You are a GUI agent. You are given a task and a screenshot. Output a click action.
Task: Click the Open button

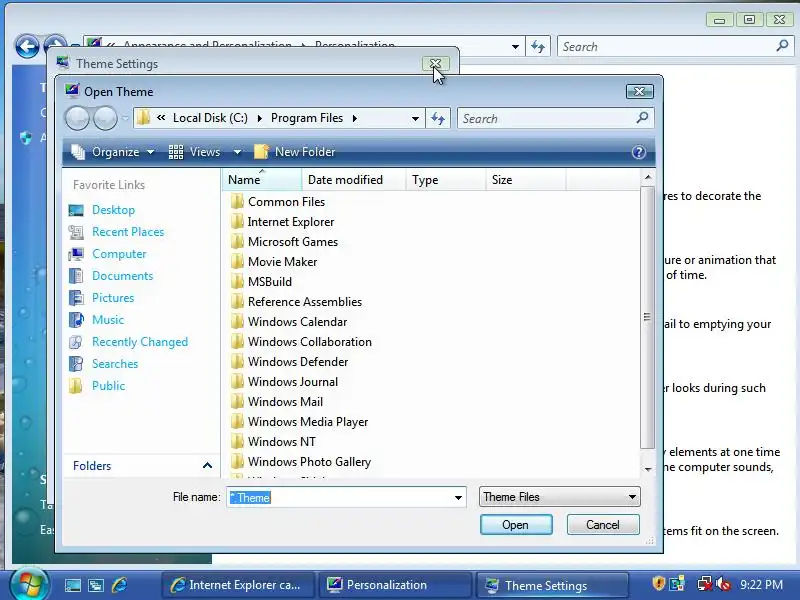click(516, 525)
